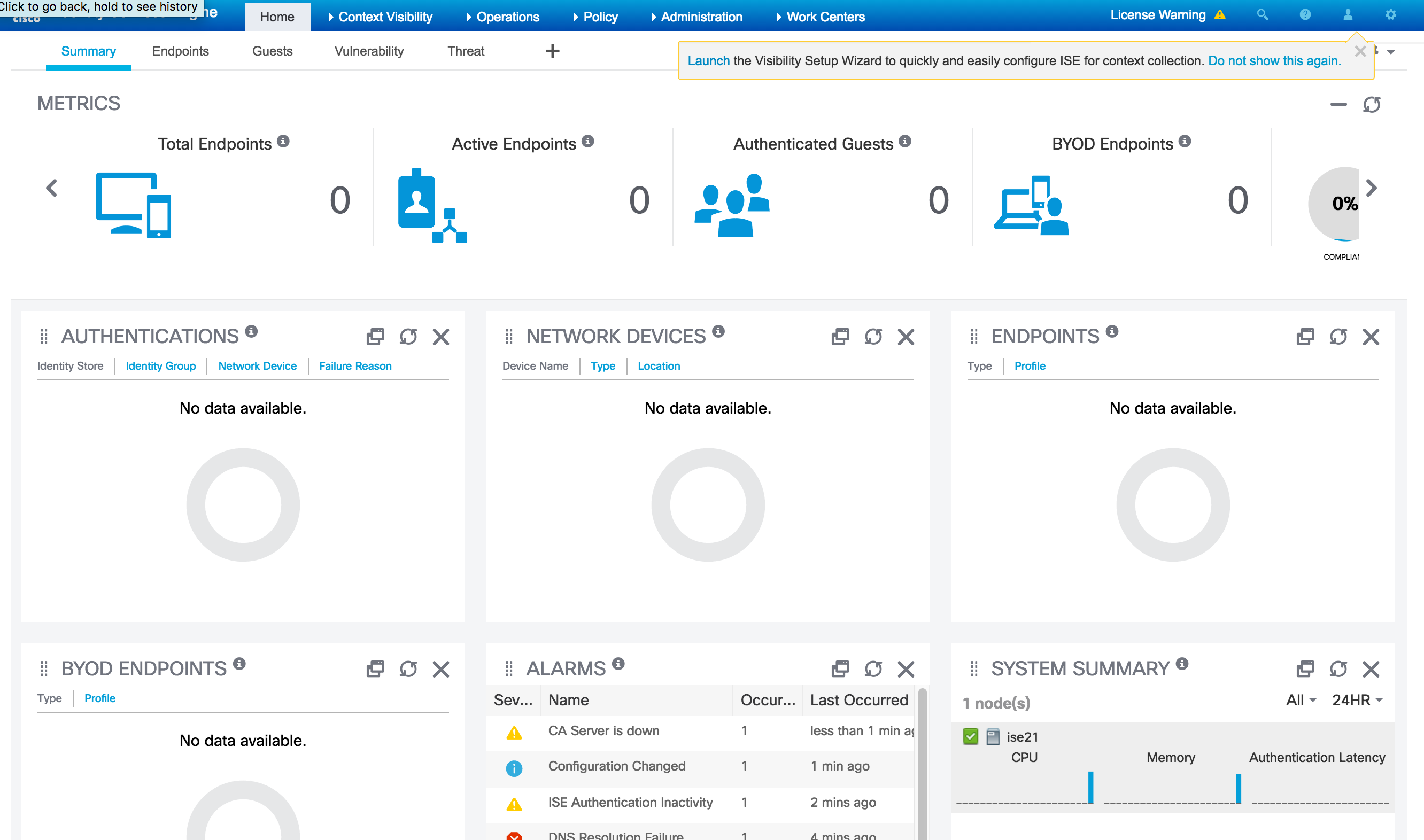Collapse the Metrics section with minus icon

click(1338, 105)
